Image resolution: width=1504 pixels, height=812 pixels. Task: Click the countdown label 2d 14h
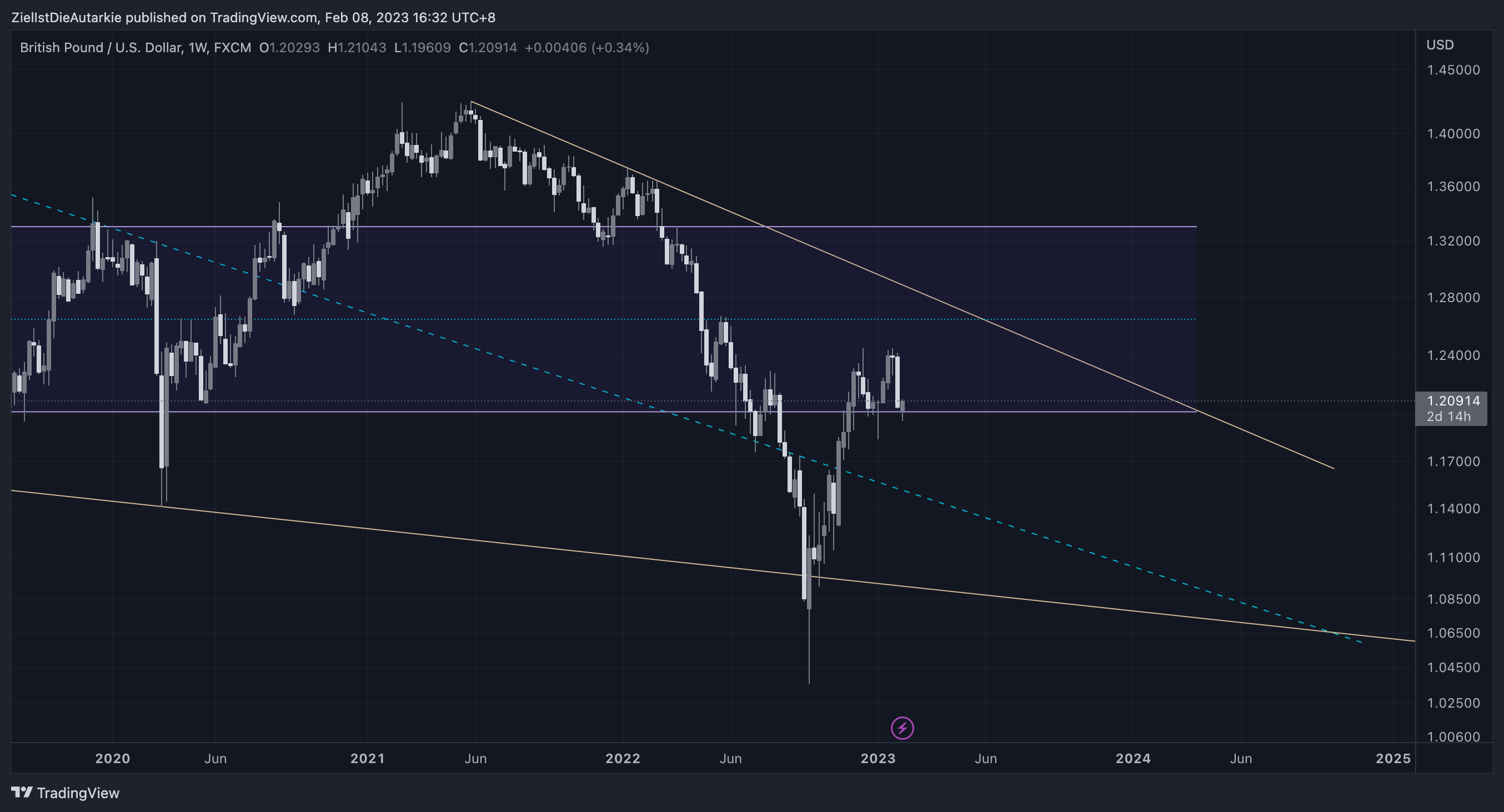(1448, 416)
